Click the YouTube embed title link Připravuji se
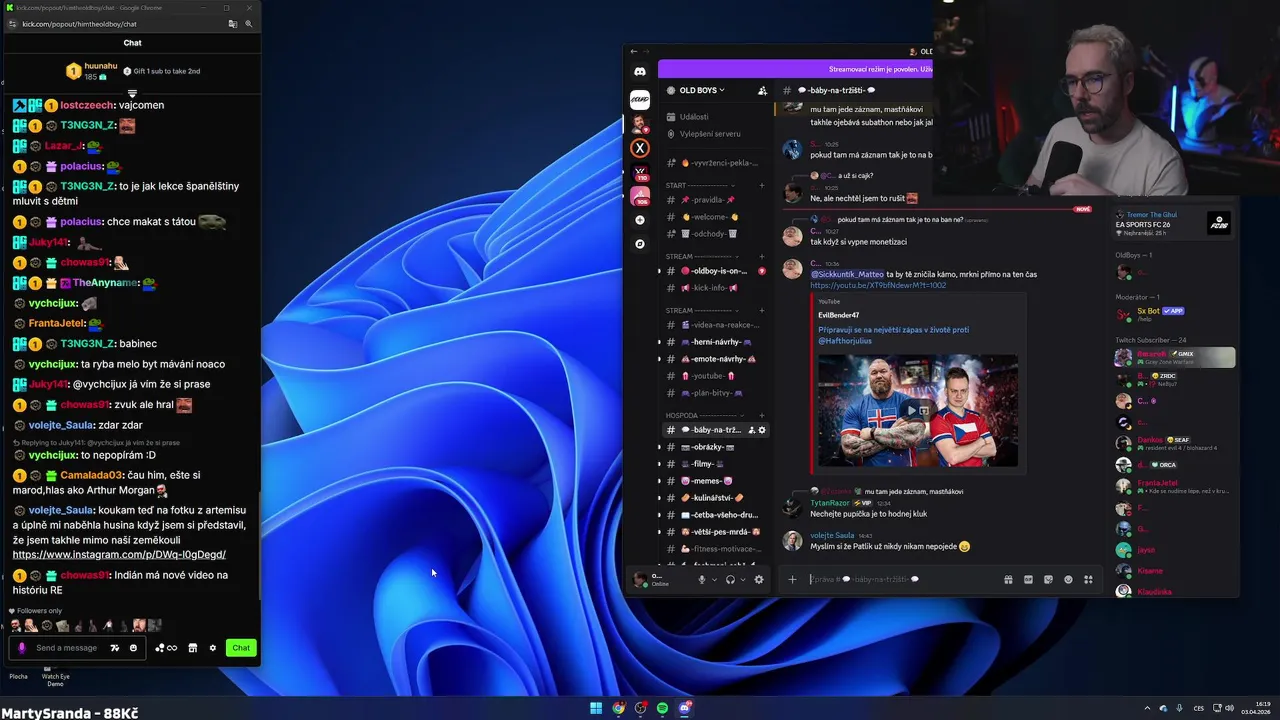Image resolution: width=1280 pixels, height=720 pixels. (x=893, y=335)
